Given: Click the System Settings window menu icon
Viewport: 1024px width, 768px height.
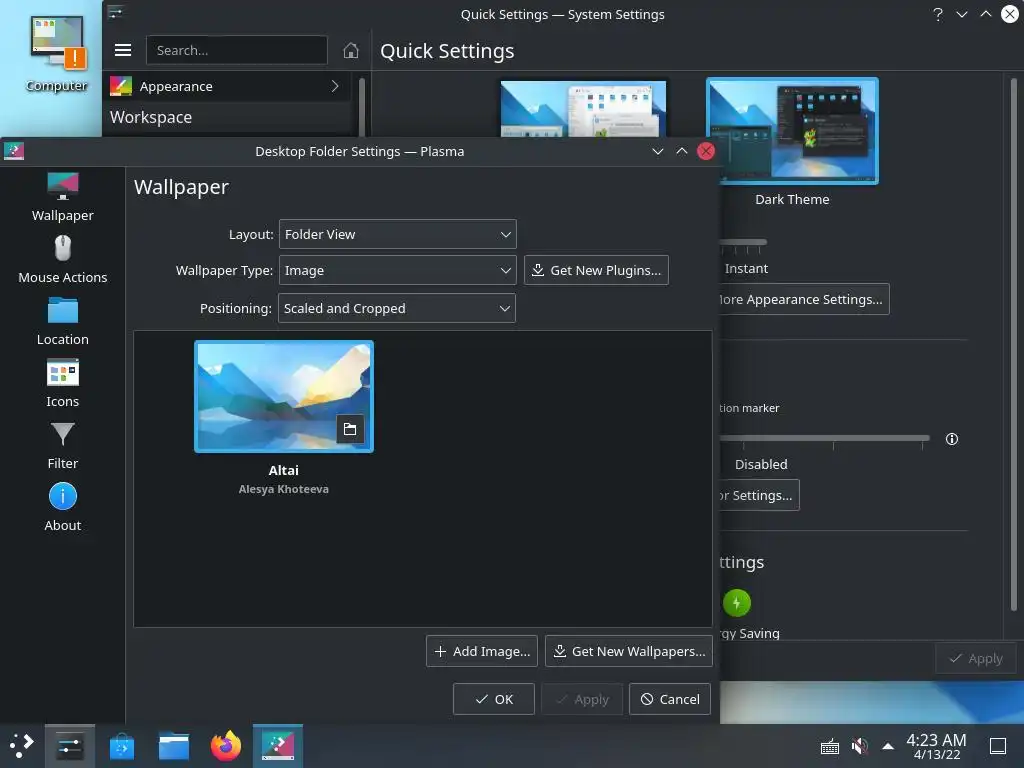Looking at the screenshot, I should click(116, 12).
